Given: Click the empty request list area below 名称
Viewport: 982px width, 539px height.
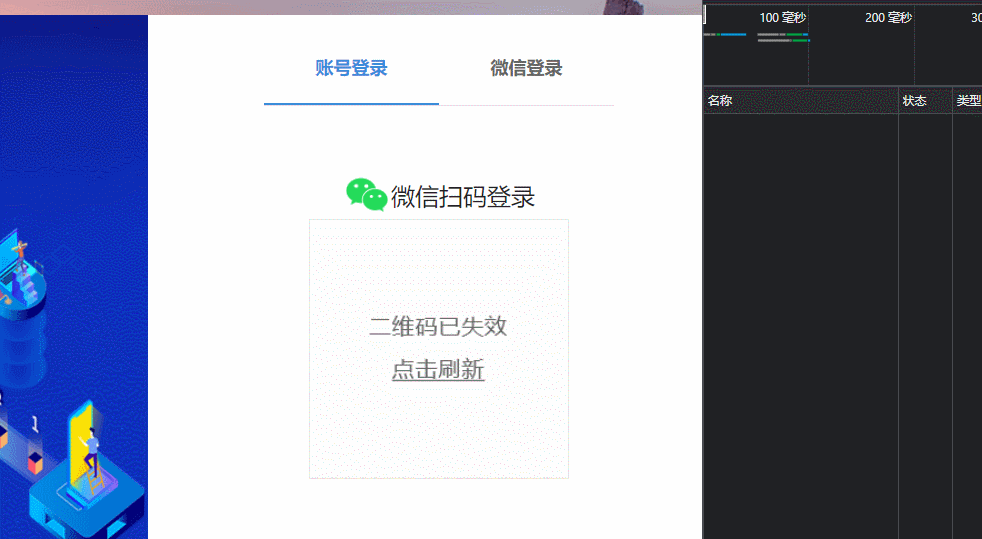Looking at the screenshot, I should coord(800,300).
